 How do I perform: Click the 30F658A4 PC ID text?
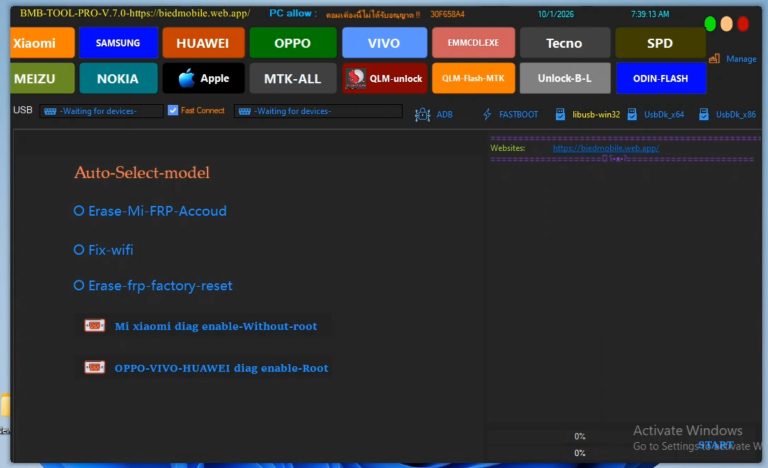click(447, 14)
